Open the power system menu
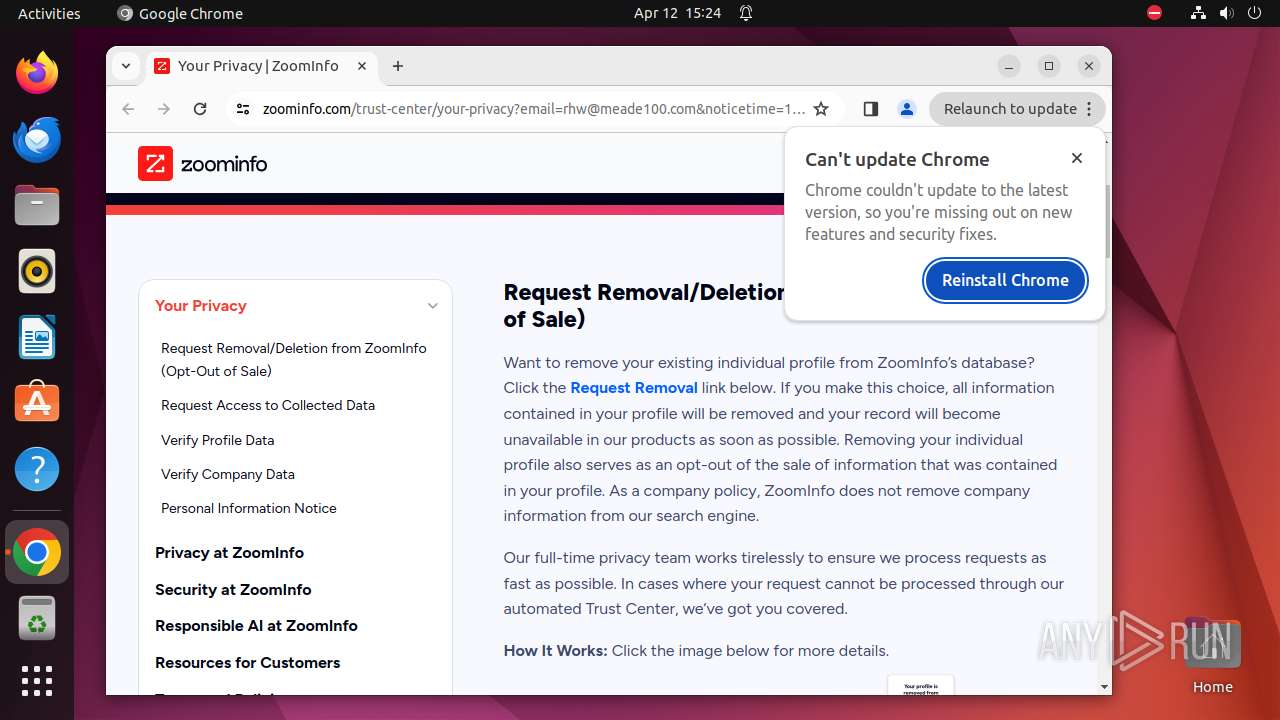This screenshot has height=720, width=1280. coord(1254,13)
